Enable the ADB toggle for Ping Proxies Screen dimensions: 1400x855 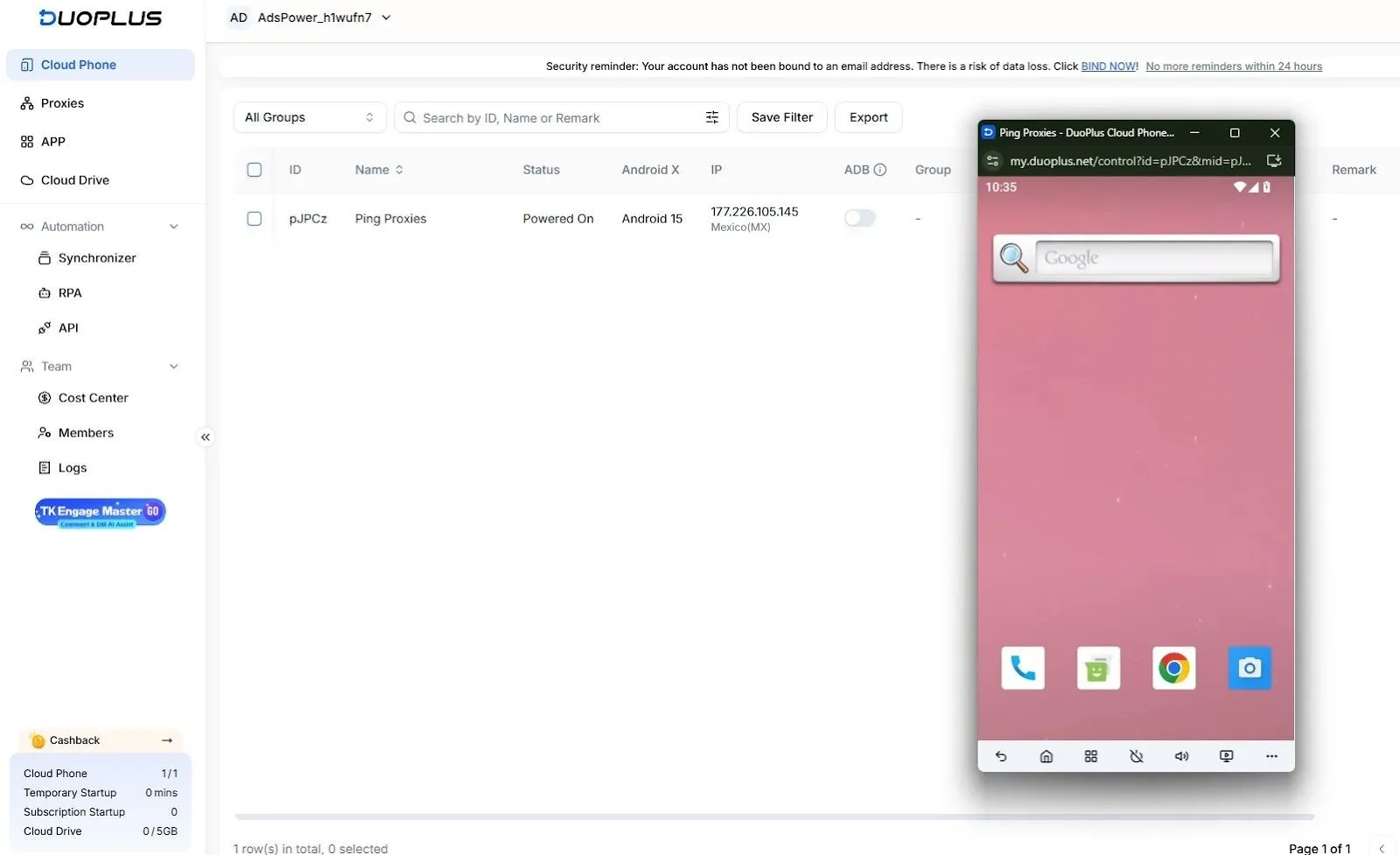[859, 218]
